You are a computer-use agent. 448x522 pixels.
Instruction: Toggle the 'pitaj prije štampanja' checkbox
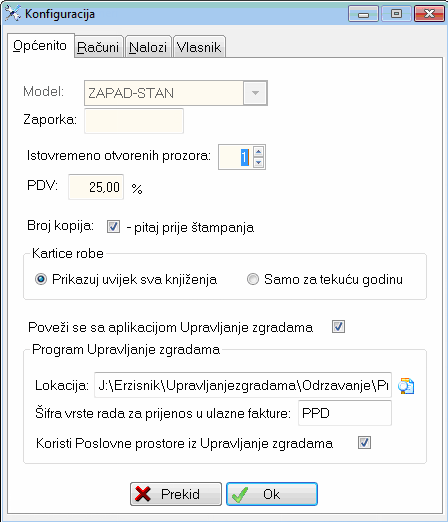[113, 226]
